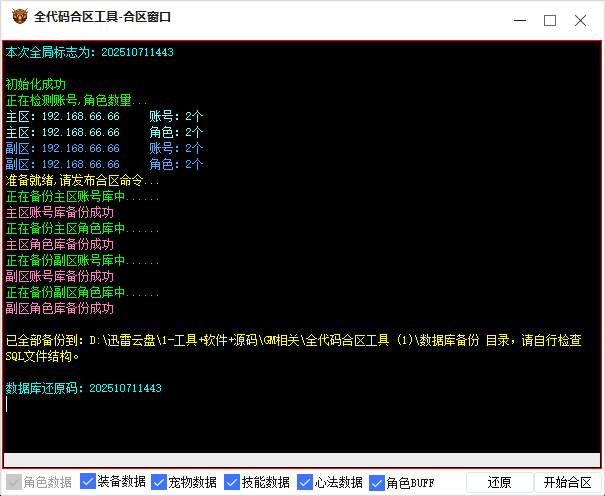Click the 本次全局标志为 line in the console
The image size is (605, 496).
90,52
